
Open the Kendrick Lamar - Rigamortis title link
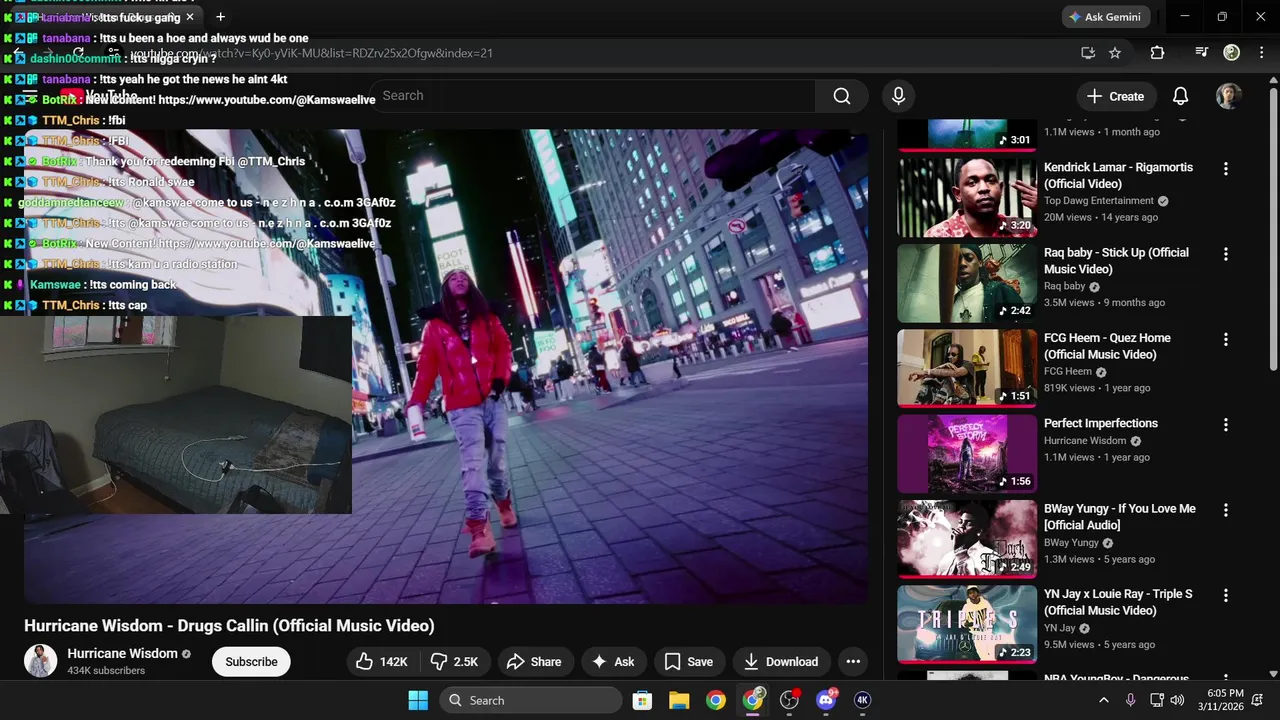1118,176
